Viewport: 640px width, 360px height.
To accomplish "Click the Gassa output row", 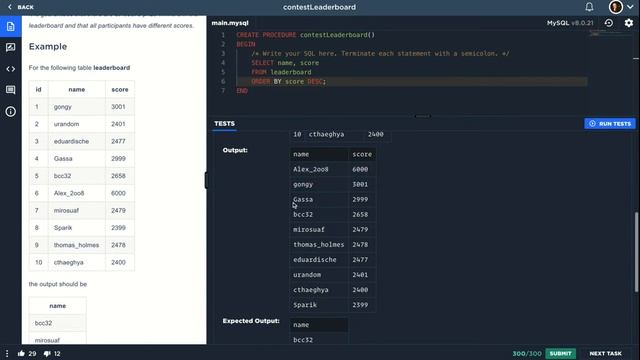I will click(x=333, y=200).
